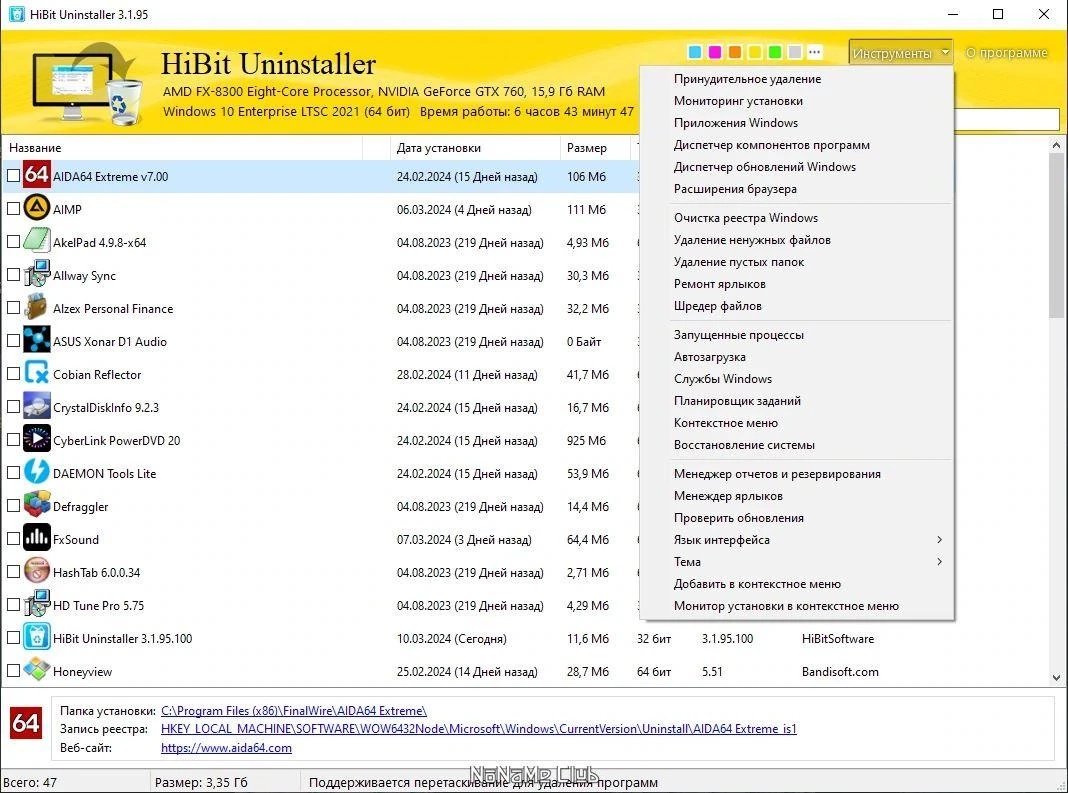This screenshot has width=1068, height=793.
Task: Choose Шредер файлов from the menu
Action: (x=797, y=306)
